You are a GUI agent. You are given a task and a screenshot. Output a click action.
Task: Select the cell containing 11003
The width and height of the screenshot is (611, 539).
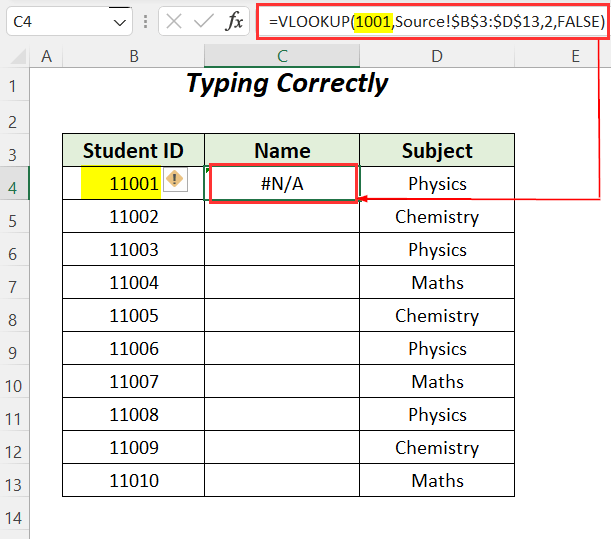point(133,249)
